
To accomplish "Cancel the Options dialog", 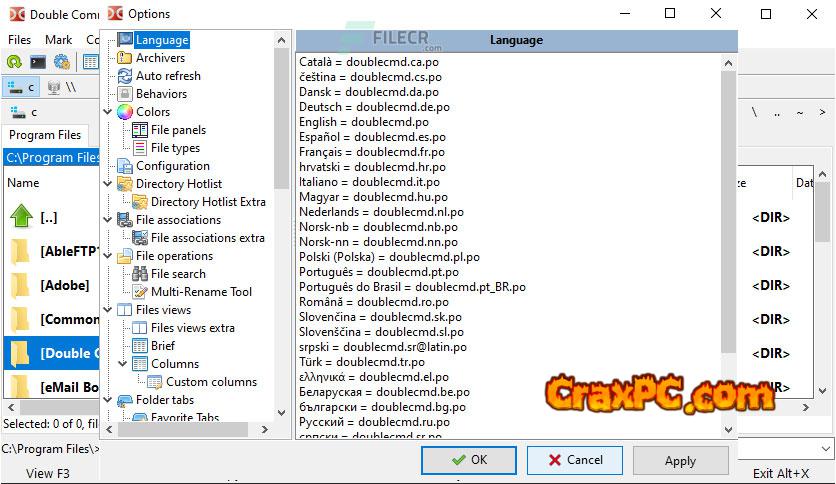I will (x=575, y=460).
